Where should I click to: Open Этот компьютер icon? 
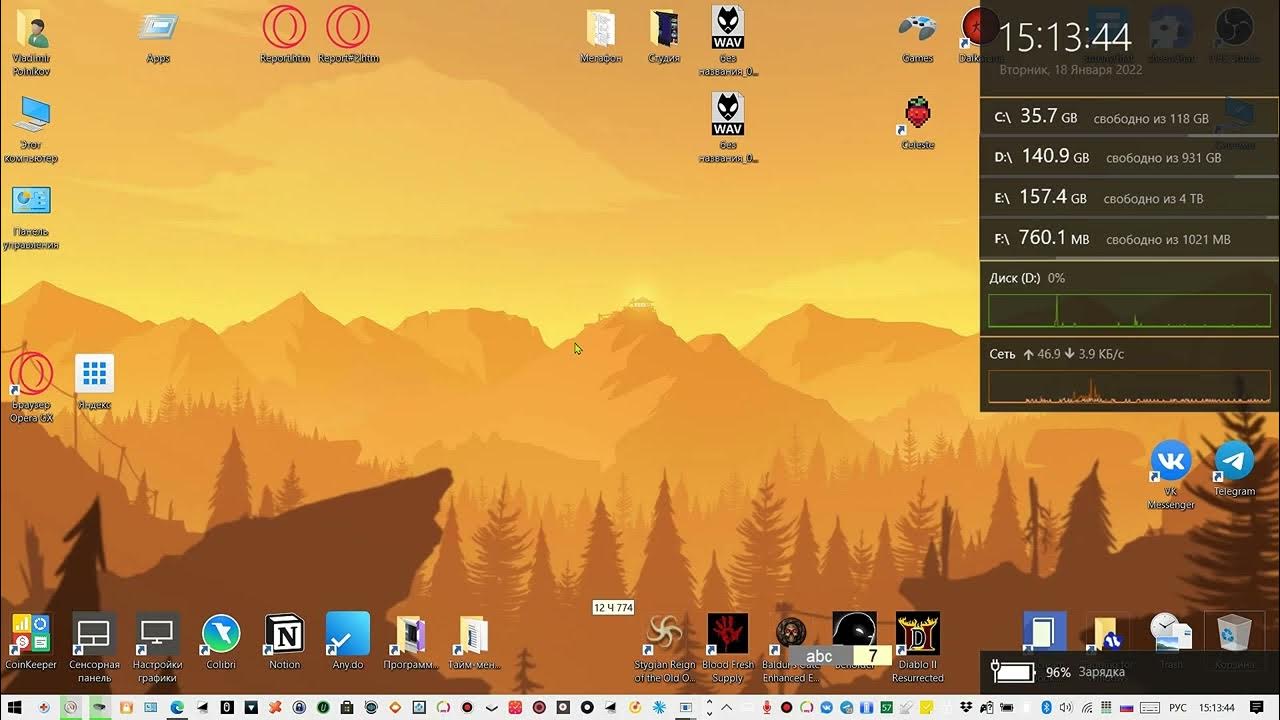pos(31,129)
